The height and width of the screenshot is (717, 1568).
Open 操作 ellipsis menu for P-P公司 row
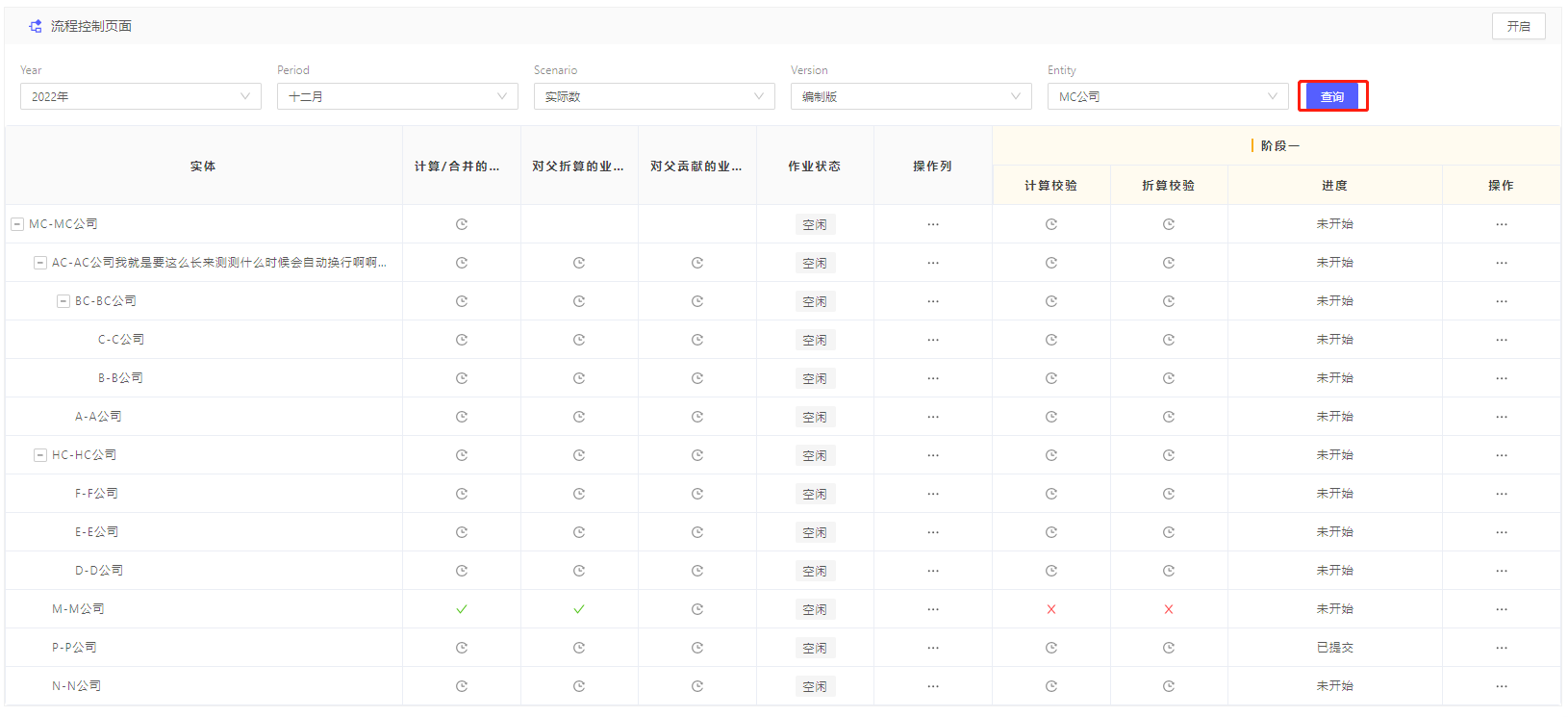pyautogui.click(x=1502, y=648)
